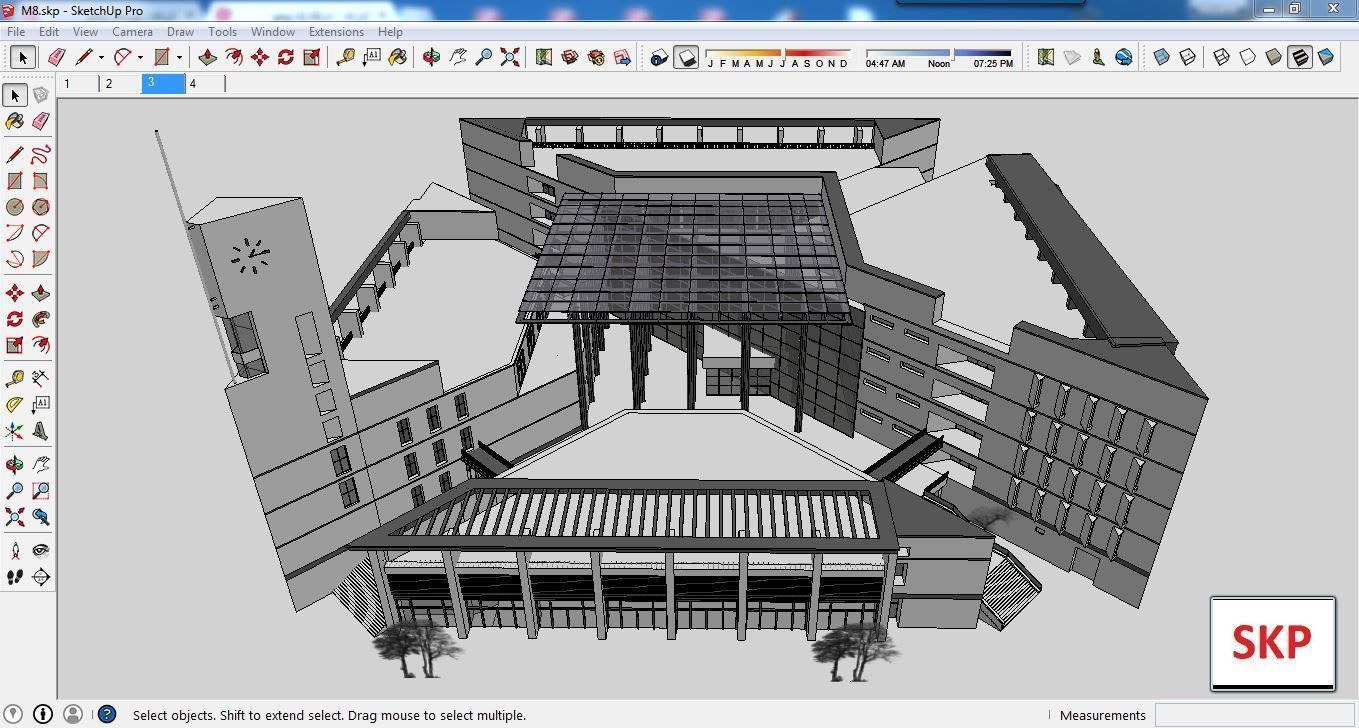The image size is (1359, 728).
Task: Click the sign-in profile status icon
Action: (x=73, y=714)
